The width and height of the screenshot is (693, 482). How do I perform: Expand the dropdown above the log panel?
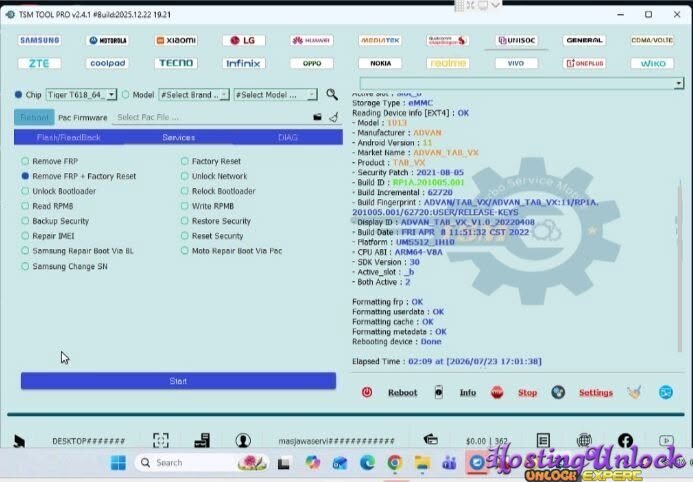pos(678,83)
